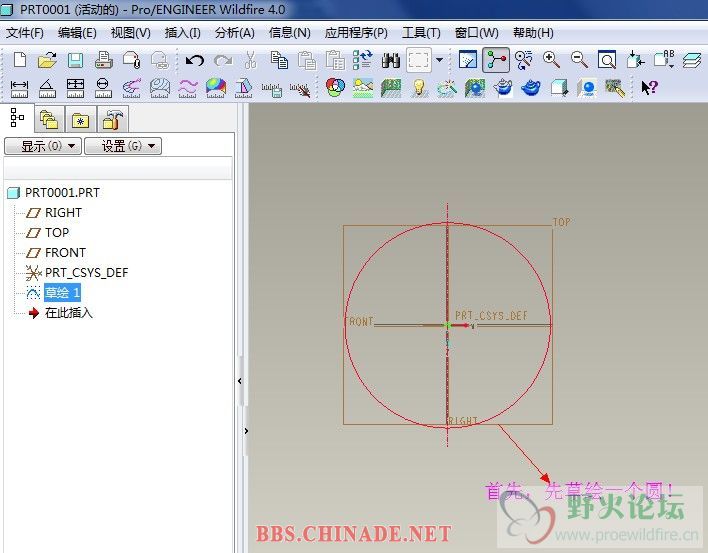Click the Undo arrow icon
The image size is (708, 553).
[x=195, y=60]
